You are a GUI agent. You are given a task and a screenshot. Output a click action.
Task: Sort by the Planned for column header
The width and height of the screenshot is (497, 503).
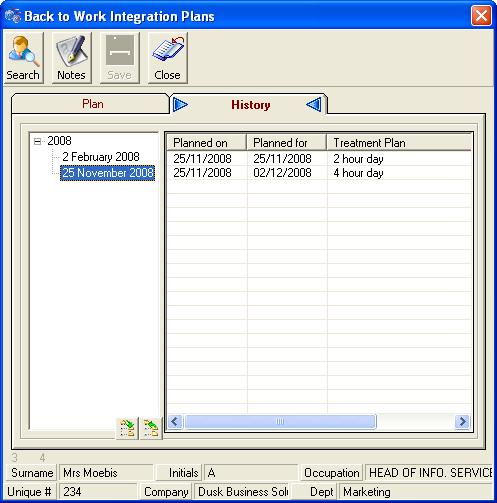point(286,143)
